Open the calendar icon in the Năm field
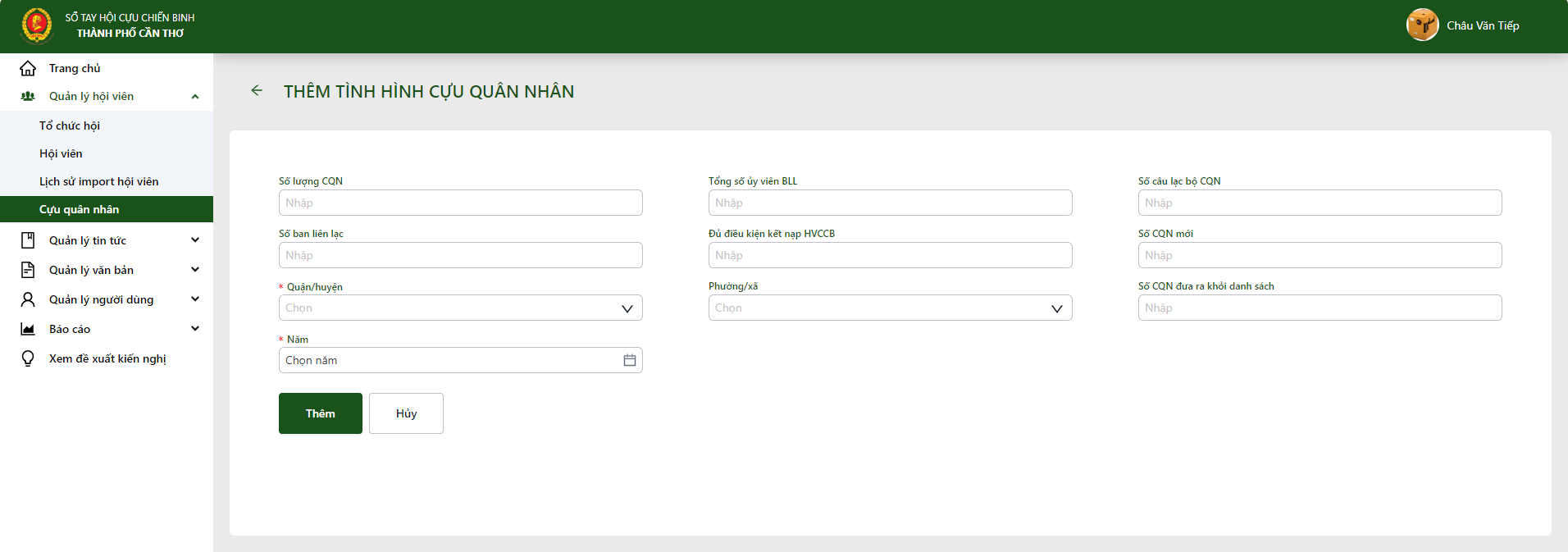Viewport: 1568px width, 552px height. (x=629, y=360)
